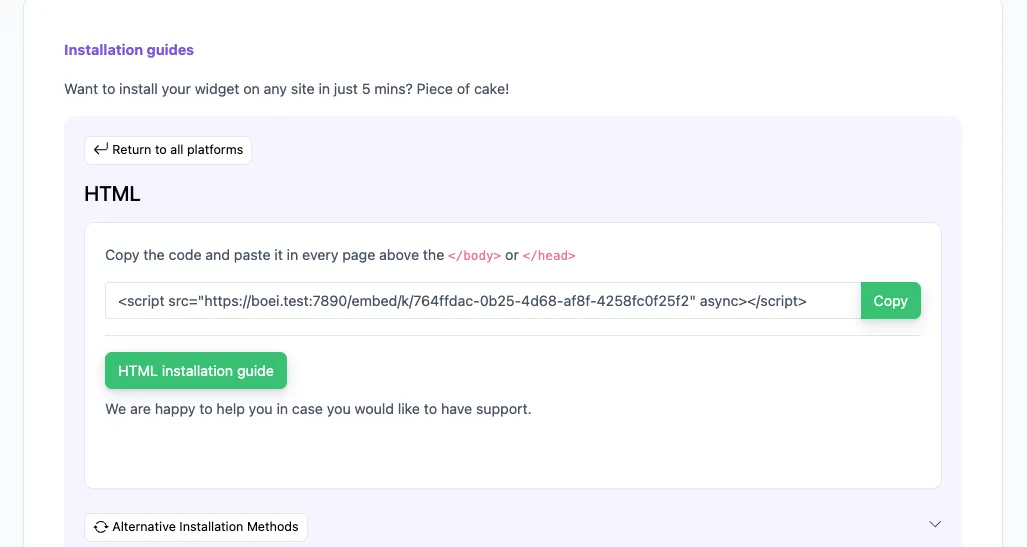
Task: Click the empty area below the support text
Action: [512, 455]
